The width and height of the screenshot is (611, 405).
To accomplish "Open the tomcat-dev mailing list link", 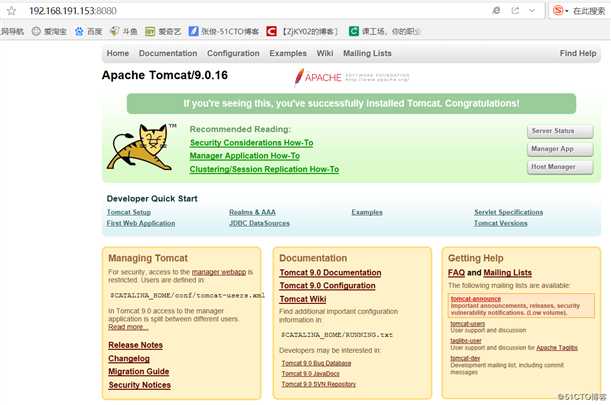I will [x=465, y=358].
